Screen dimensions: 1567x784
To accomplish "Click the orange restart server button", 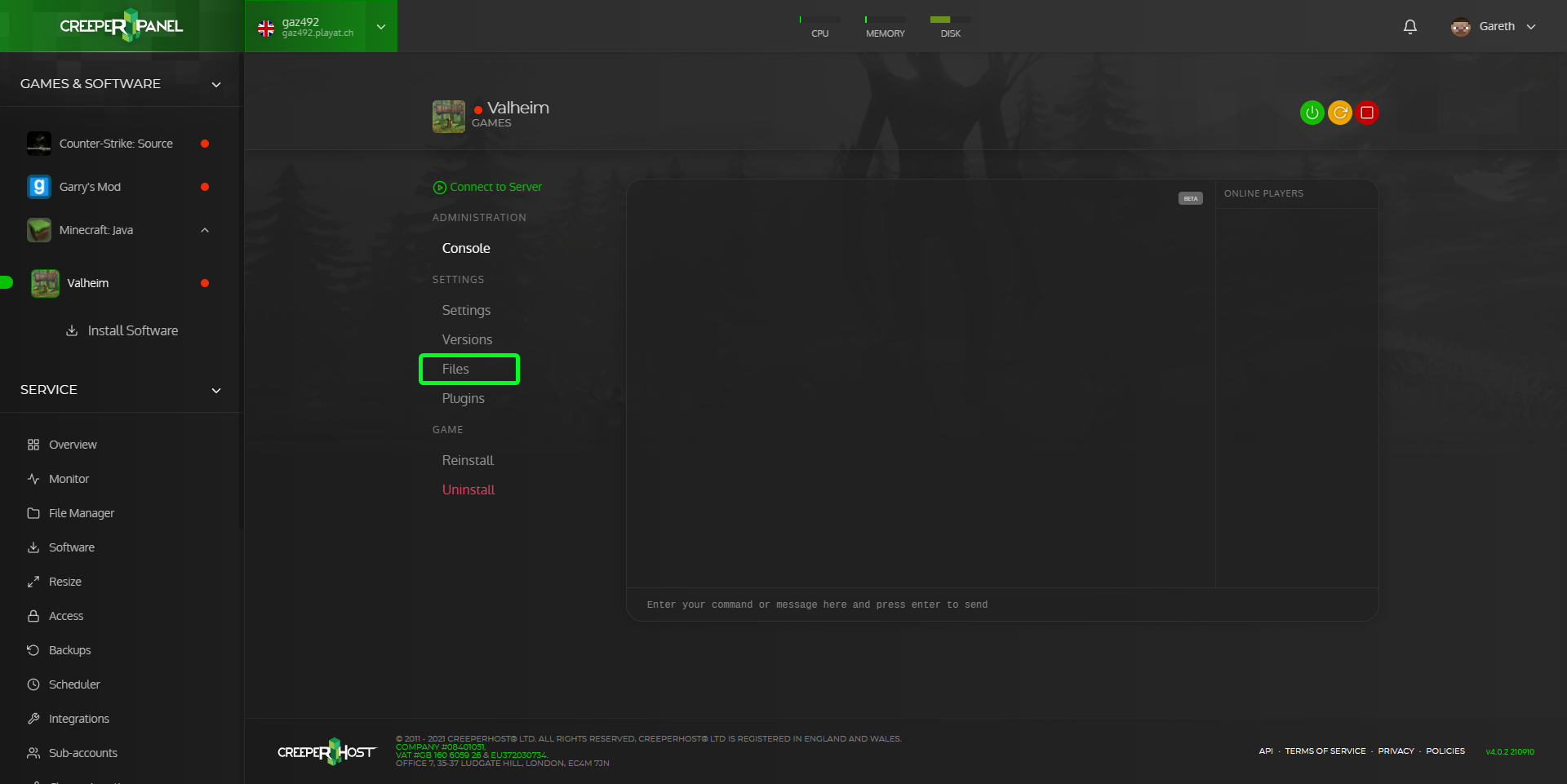I will pyautogui.click(x=1339, y=113).
